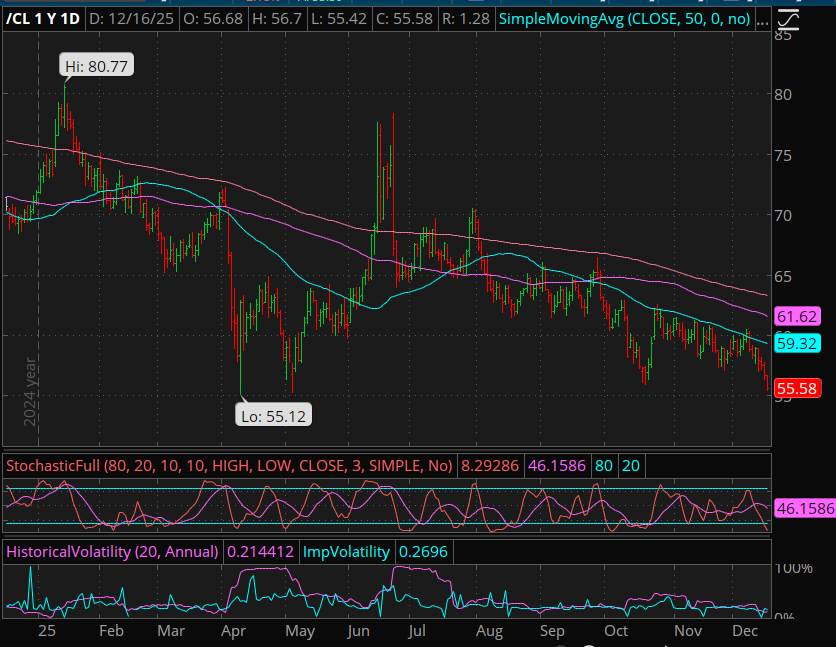Click the price axis scale icon at top right

tap(789, 20)
